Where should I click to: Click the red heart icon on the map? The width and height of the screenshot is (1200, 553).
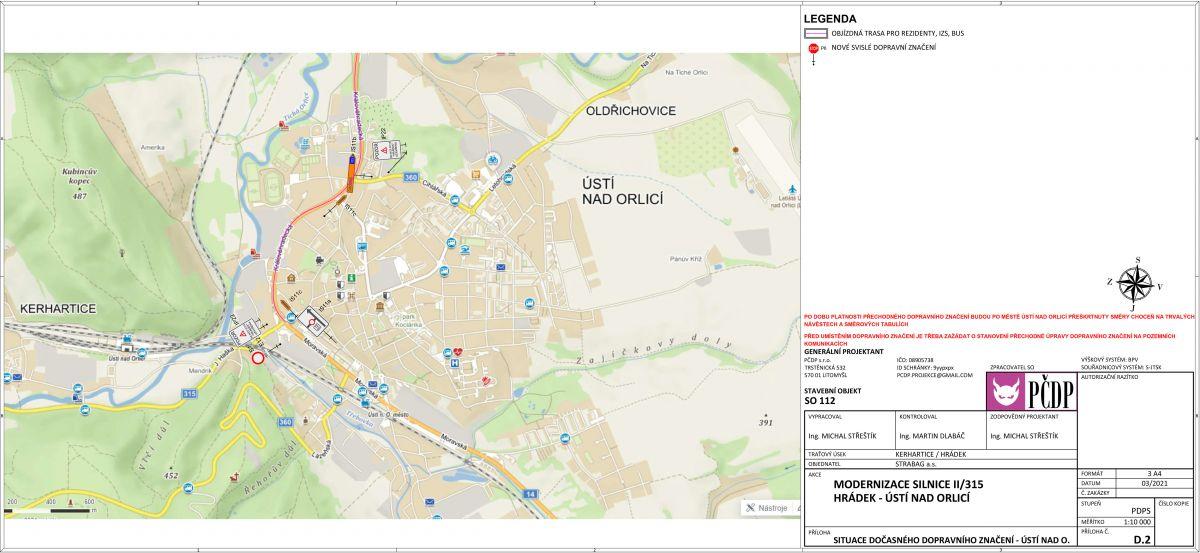[x=458, y=352]
